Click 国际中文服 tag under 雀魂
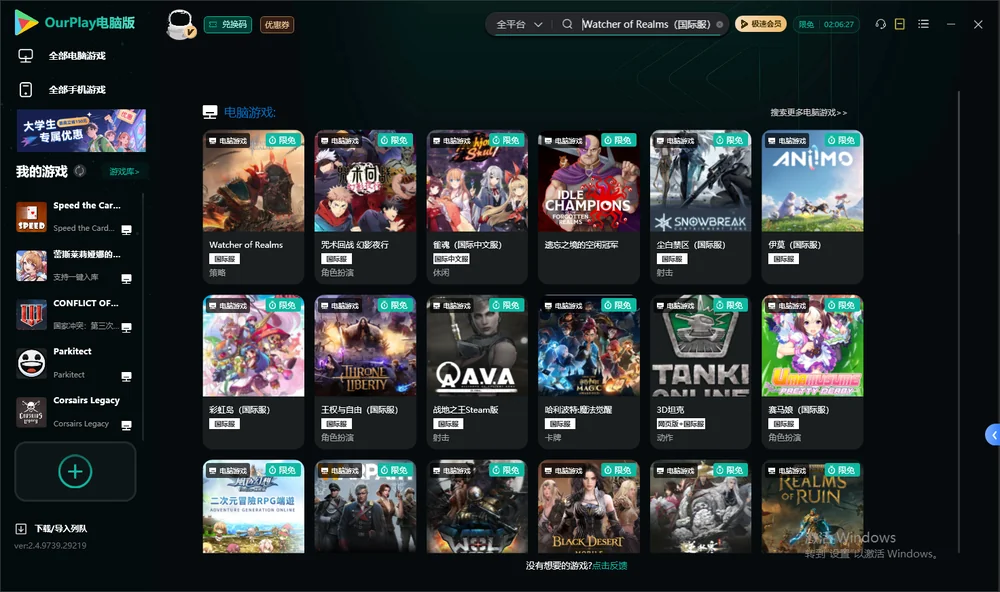 [x=452, y=259]
